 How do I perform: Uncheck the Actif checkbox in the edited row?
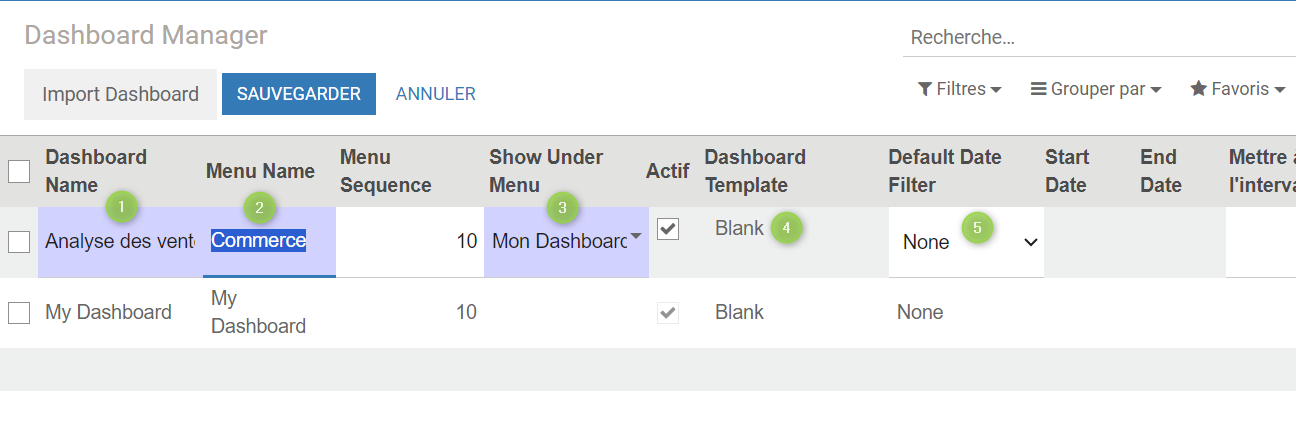click(x=668, y=229)
